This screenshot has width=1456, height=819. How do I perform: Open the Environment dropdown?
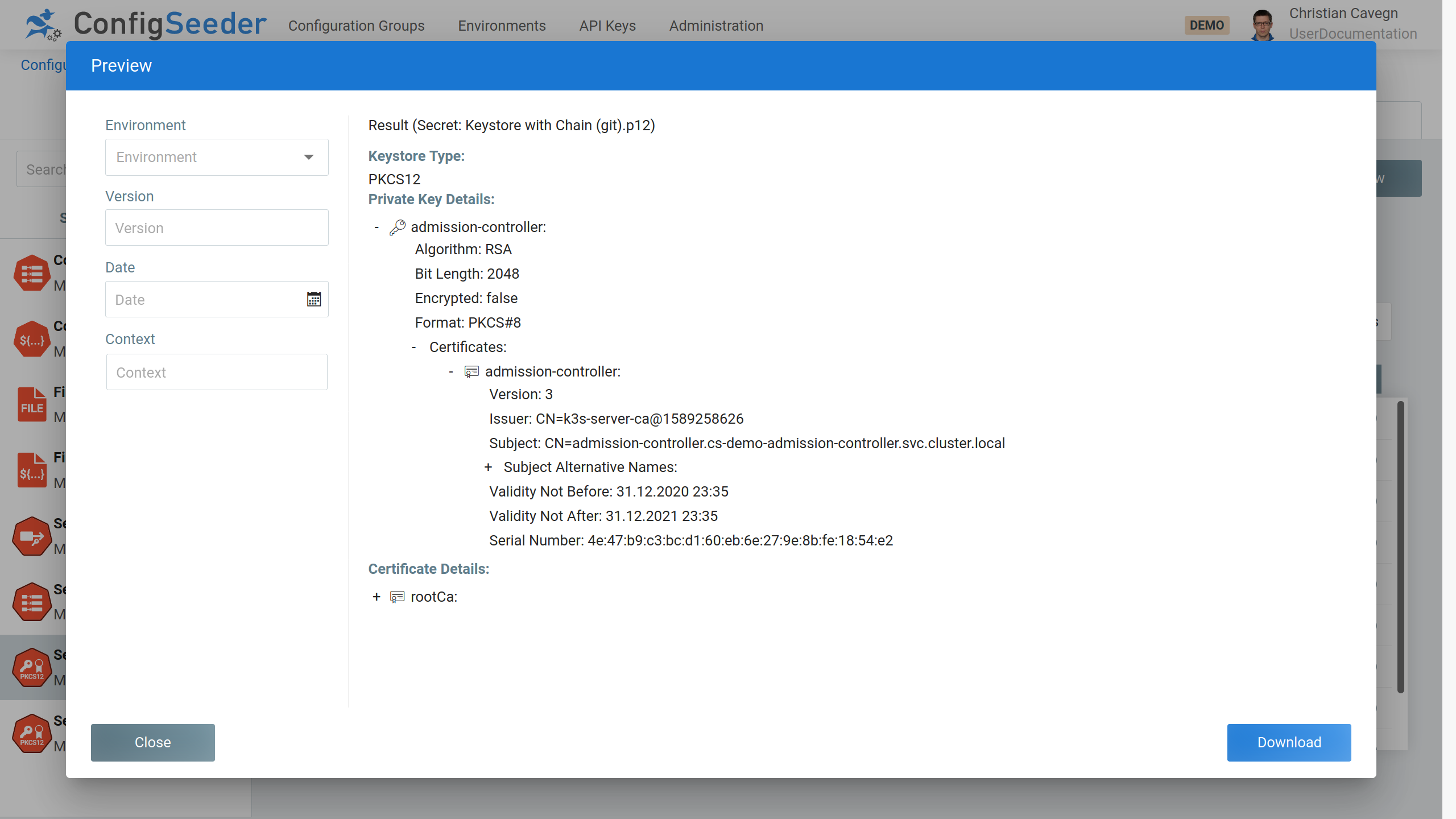point(217,157)
